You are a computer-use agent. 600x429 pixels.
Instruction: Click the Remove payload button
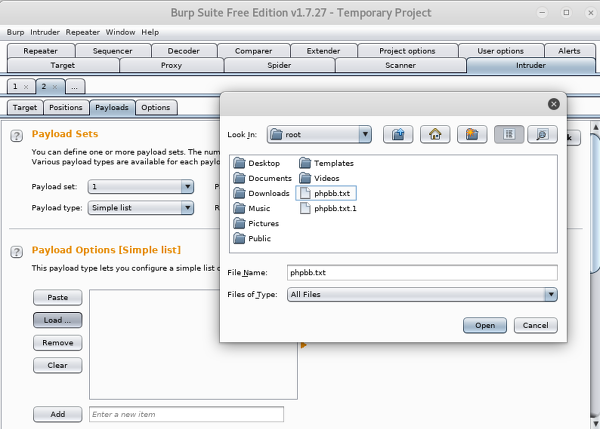[x=58, y=343]
